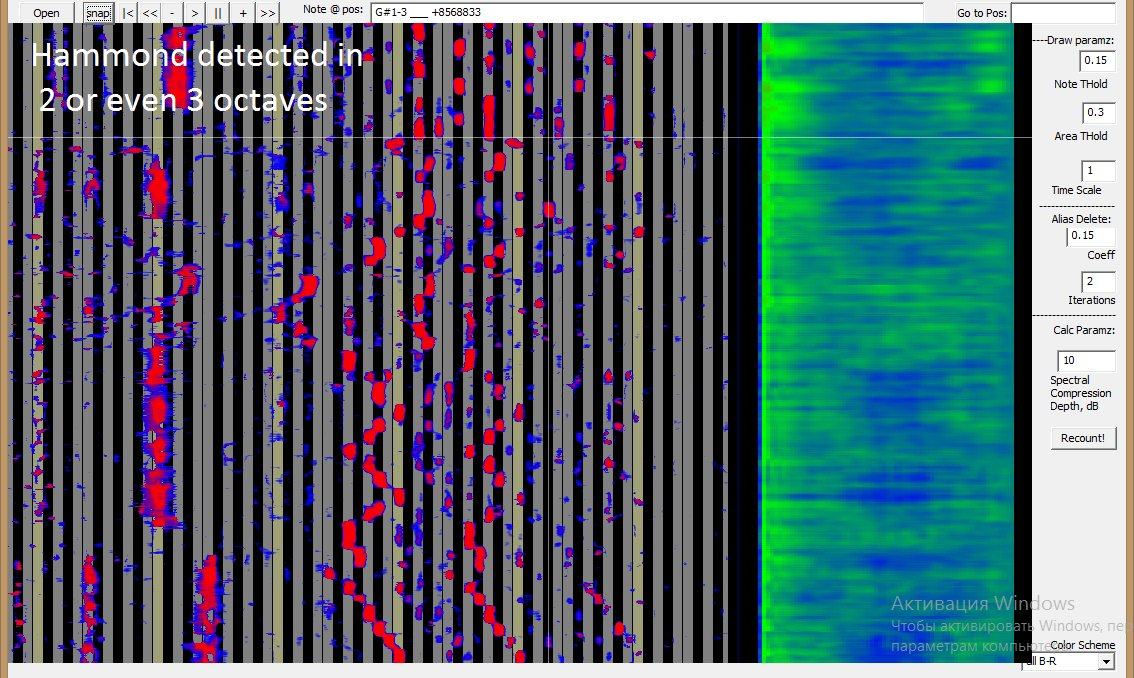Select the Note @ pos text field
The image size is (1134, 678).
click(647, 12)
